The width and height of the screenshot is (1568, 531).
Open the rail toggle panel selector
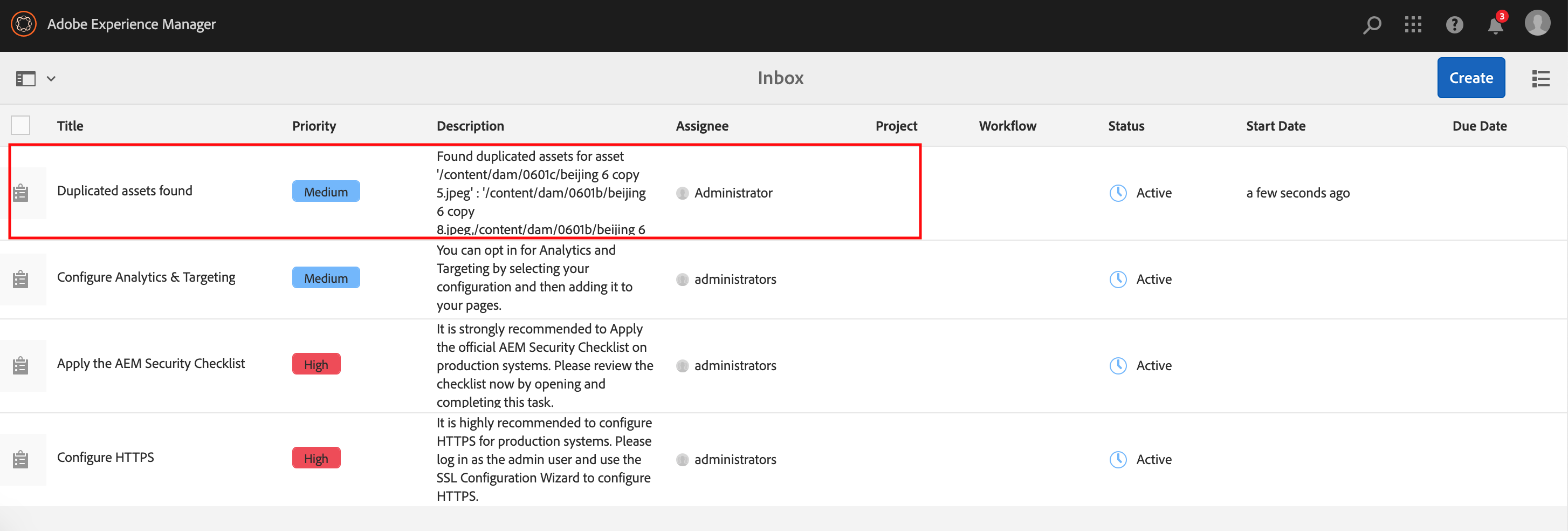25,79
